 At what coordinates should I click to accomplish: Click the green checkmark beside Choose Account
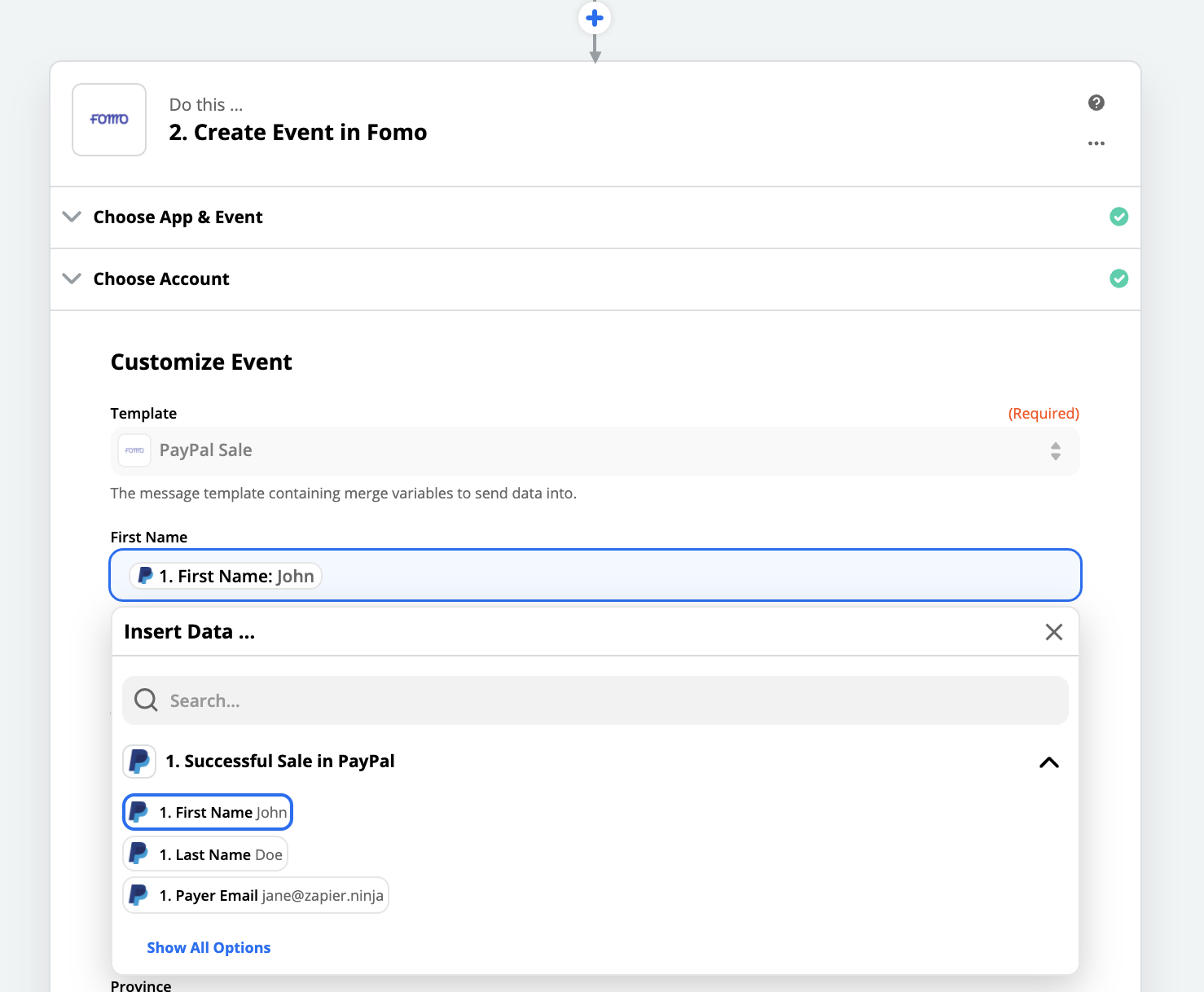(1119, 279)
